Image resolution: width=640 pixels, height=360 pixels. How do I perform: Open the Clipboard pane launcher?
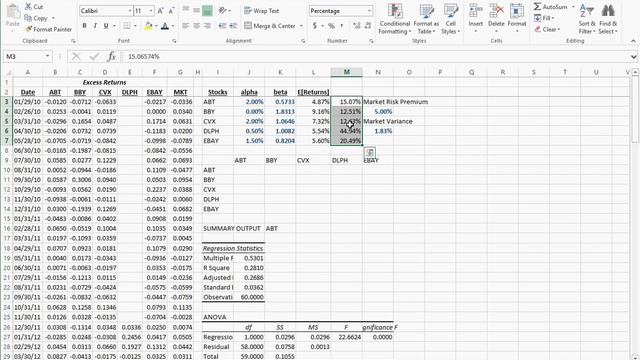(73, 41)
